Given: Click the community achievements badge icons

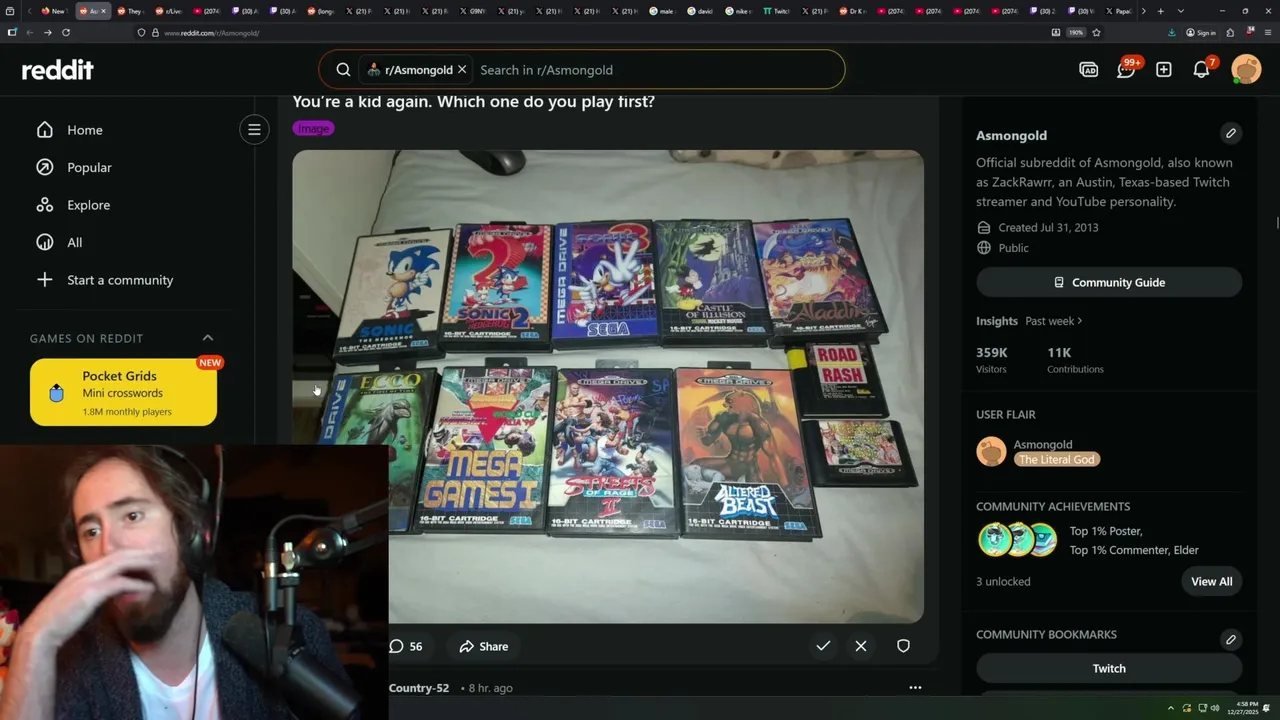Looking at the screenshot, I should pos(1017,540).
